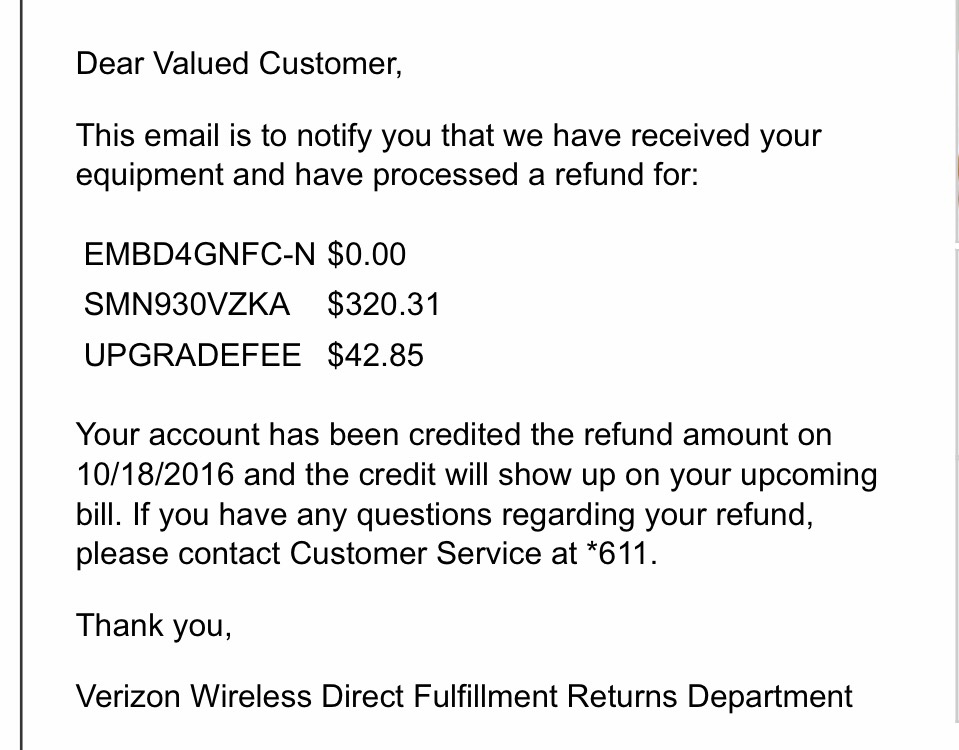Select the SMN930VZKA item code

[187, 305]
